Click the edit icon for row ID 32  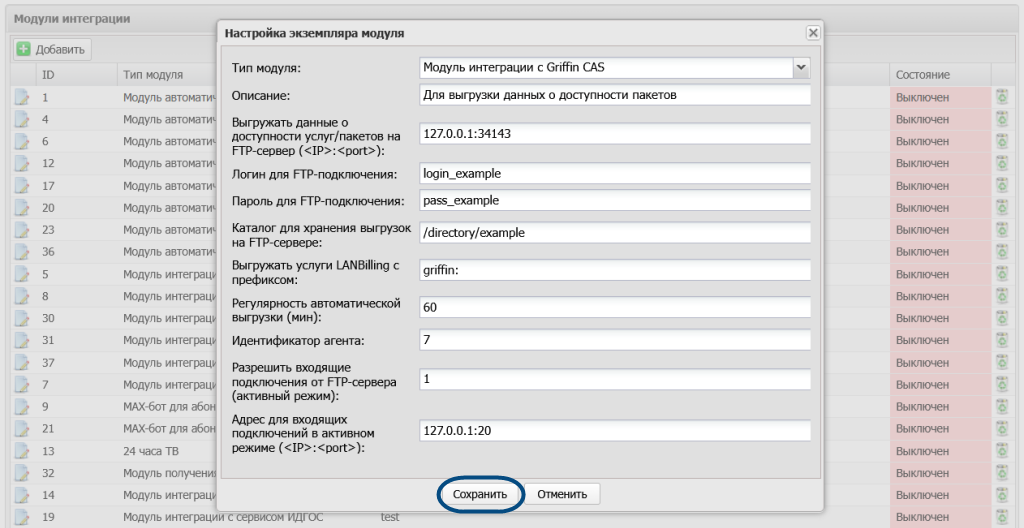22,473
